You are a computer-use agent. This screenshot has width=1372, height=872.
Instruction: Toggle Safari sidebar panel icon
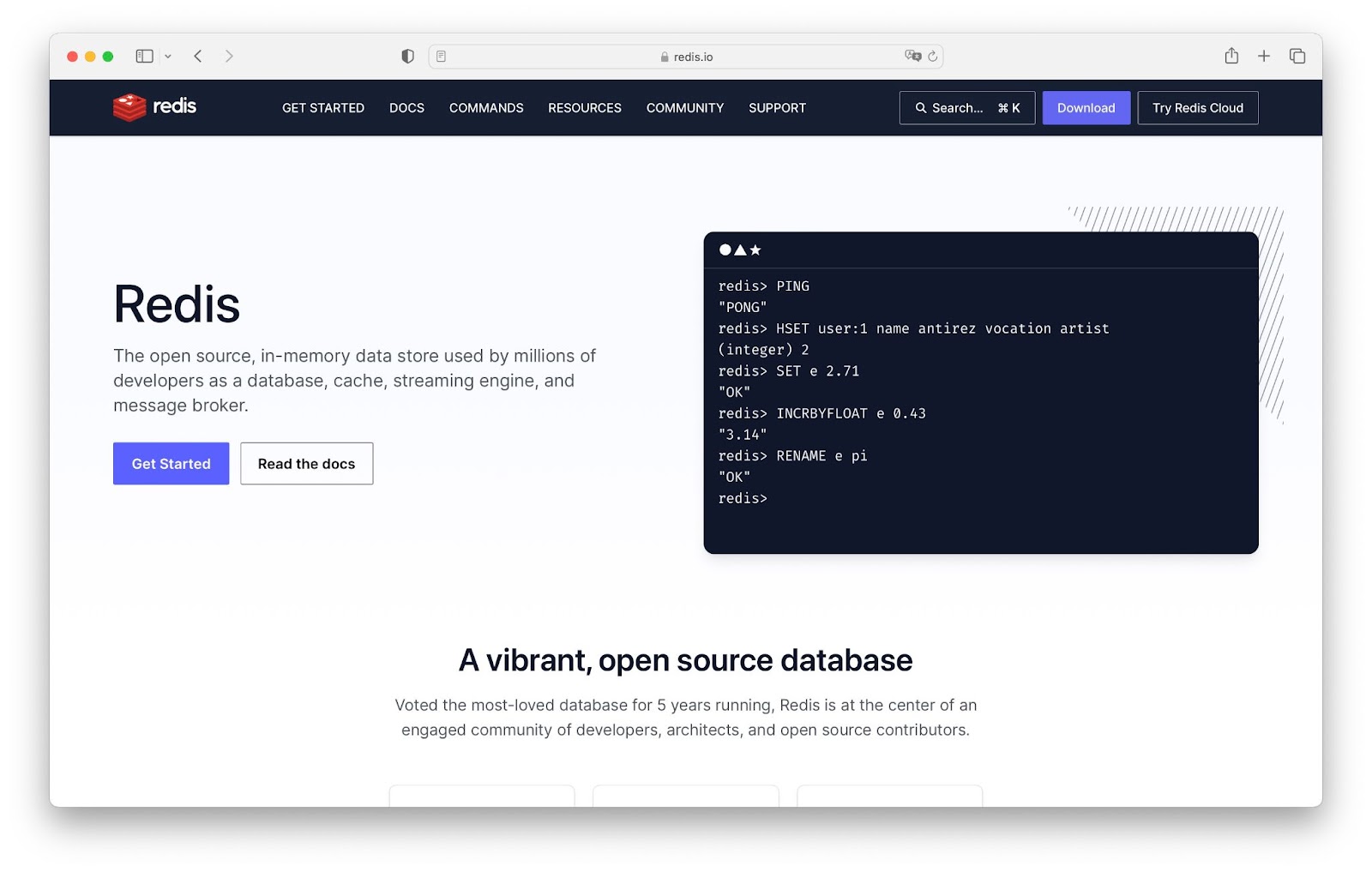(x=144, y=57)
